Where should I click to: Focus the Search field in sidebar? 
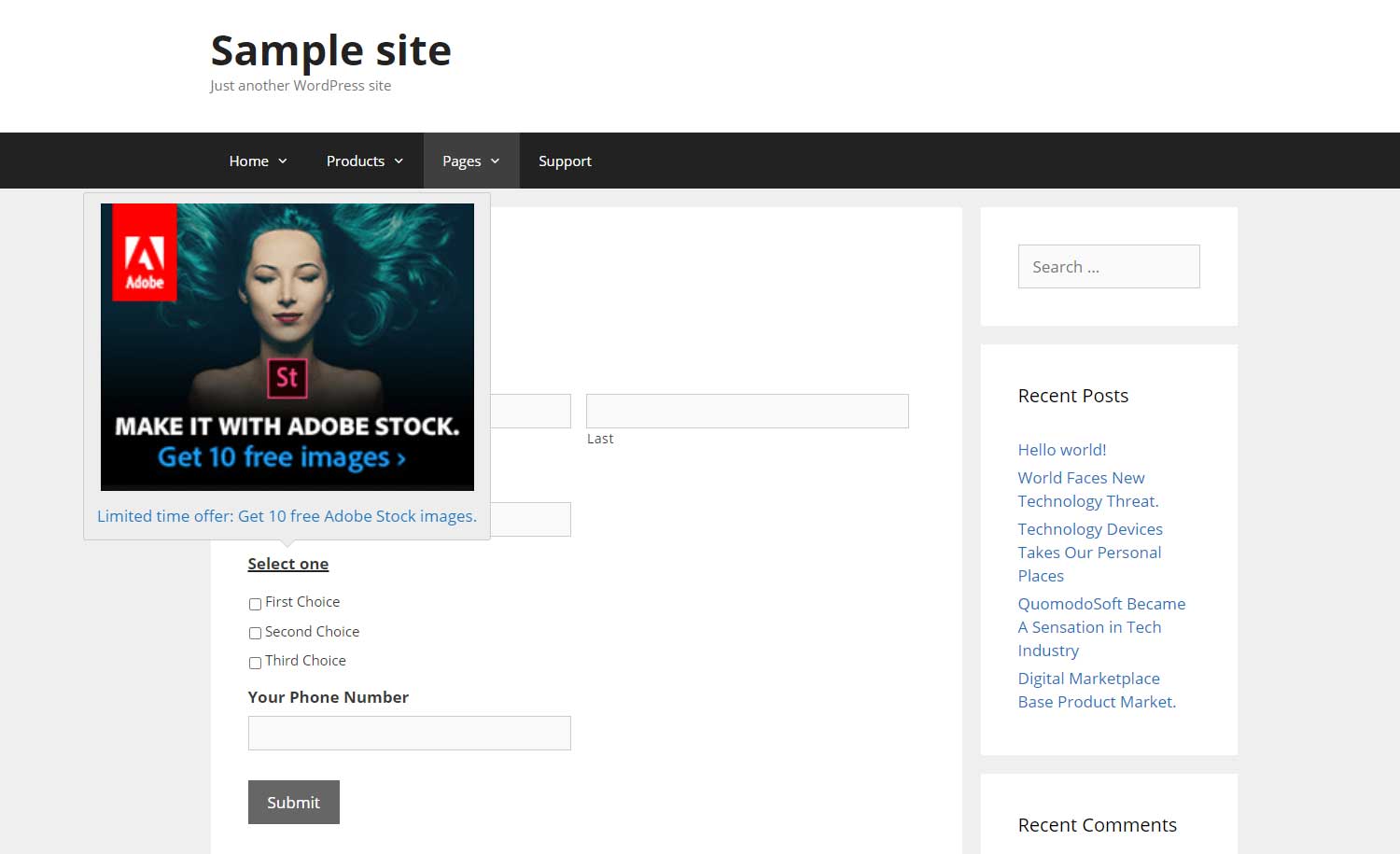coord(1109,266)
